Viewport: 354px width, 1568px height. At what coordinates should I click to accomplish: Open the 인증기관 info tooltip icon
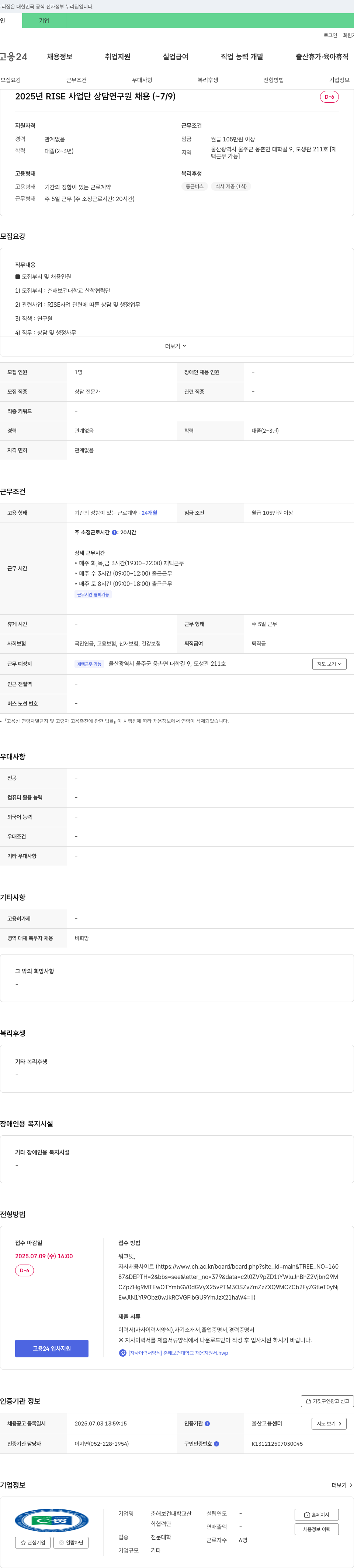click(x=207, y=1424)
